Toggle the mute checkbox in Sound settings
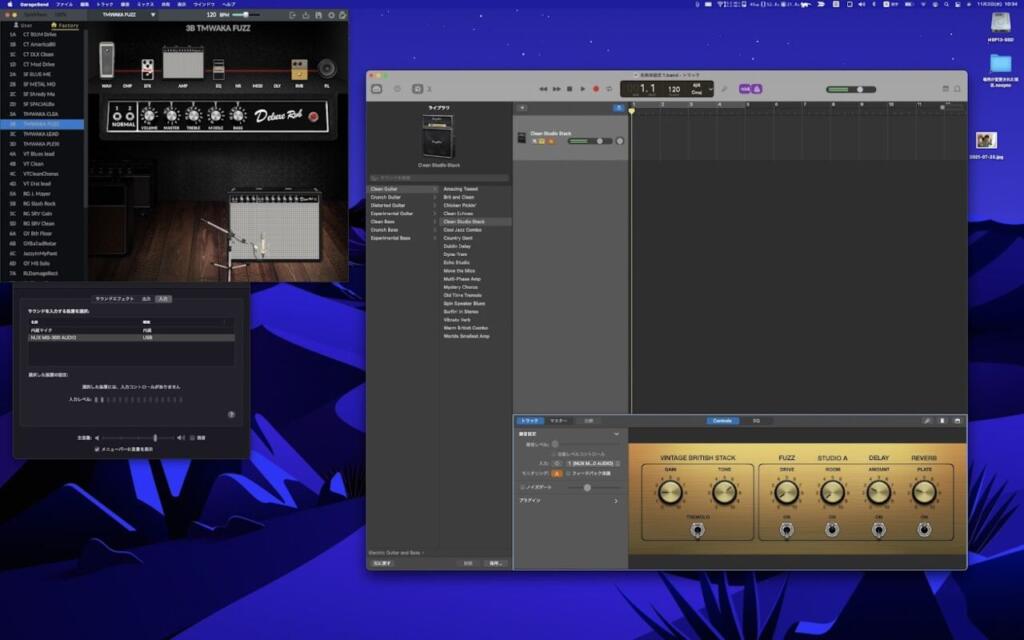 [192, 438]
